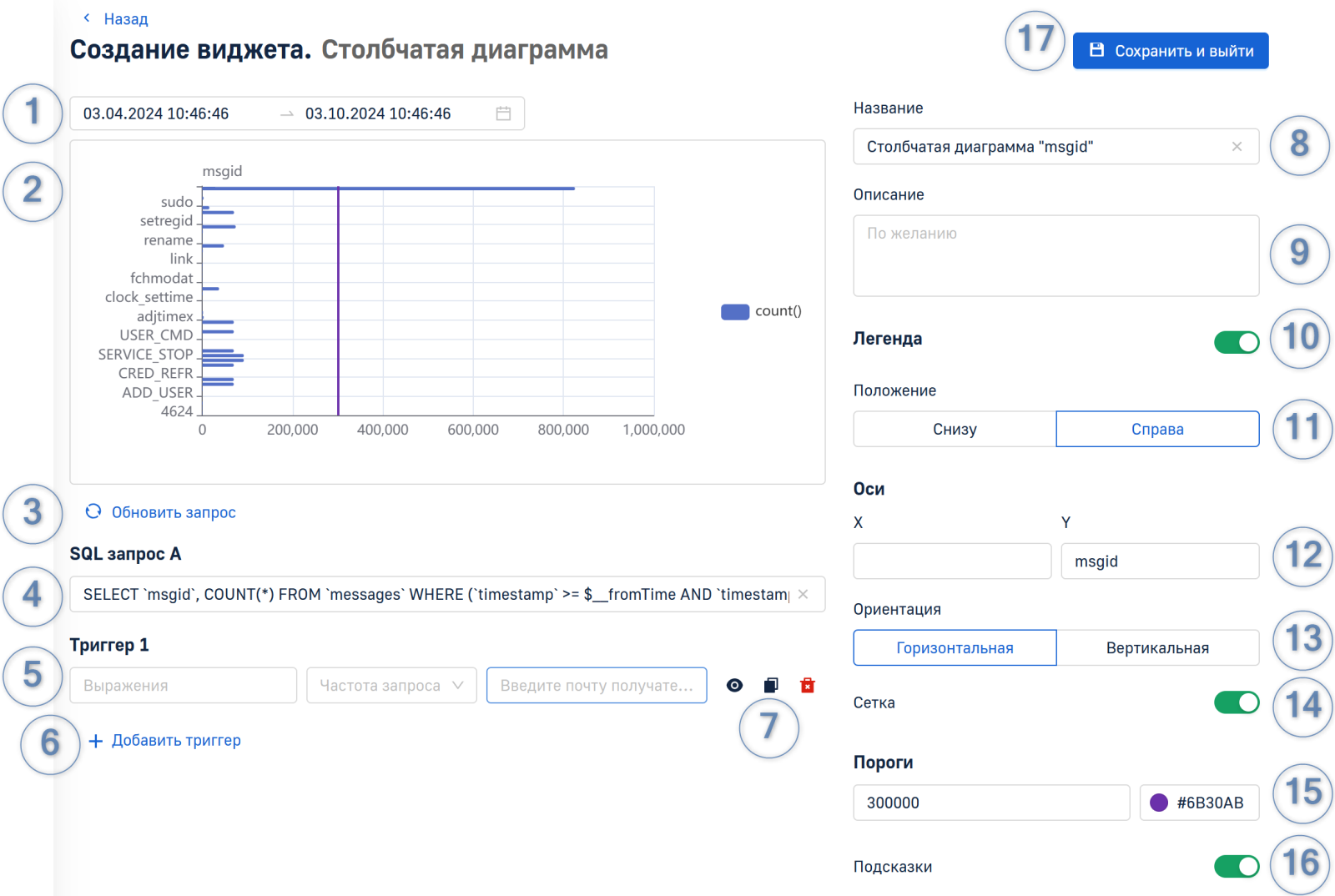Click the calendar icon in date range
This screenshot has height=896, width=1335.
503,113
